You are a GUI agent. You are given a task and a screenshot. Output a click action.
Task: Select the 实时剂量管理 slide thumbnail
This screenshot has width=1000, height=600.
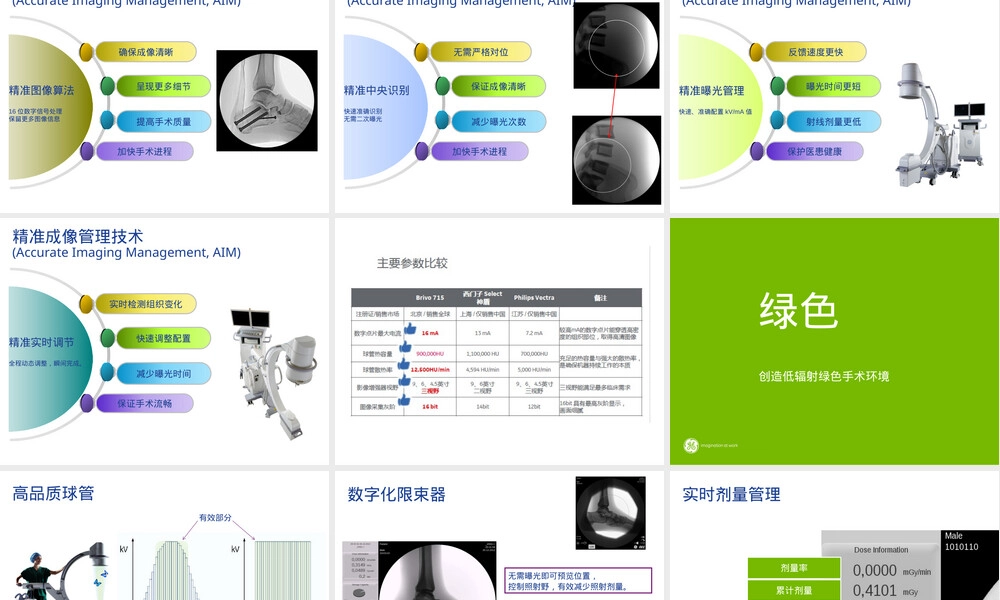point(834,536)
